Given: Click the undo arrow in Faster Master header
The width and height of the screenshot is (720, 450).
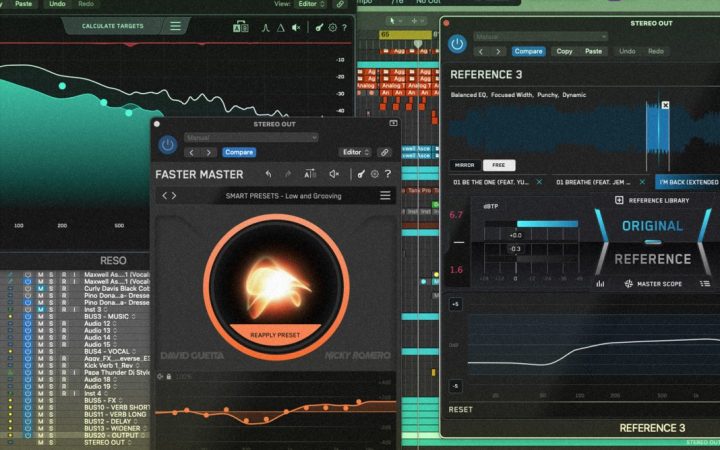Looking at the screenshot, I should (268, 174).
